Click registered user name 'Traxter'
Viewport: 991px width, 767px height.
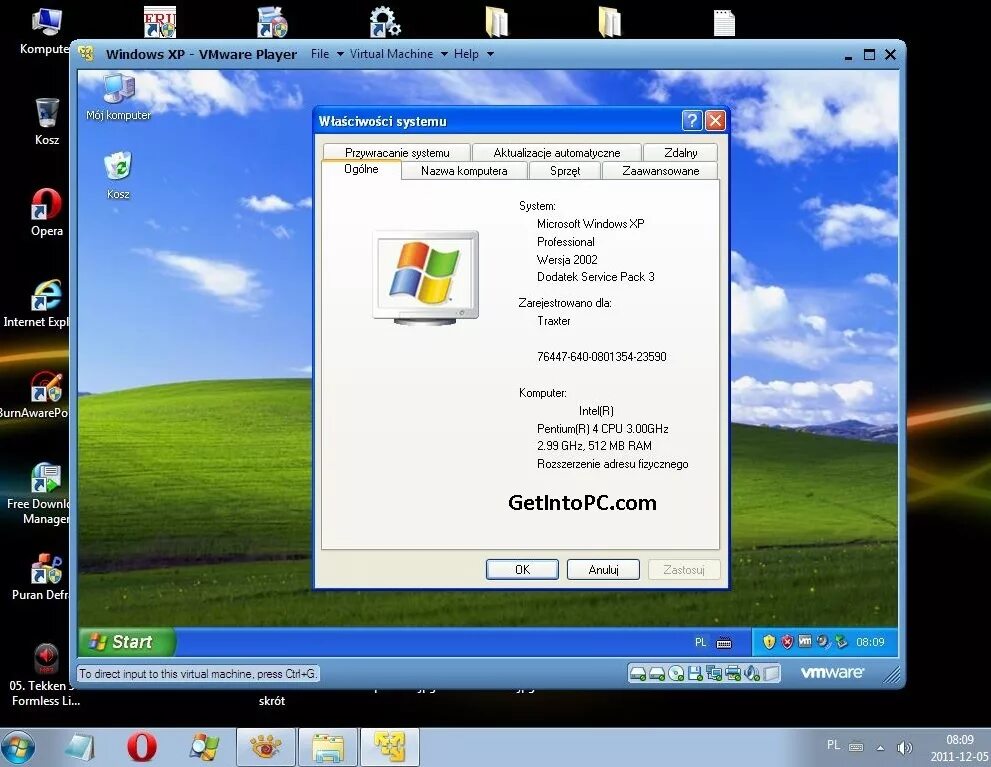point(554,321)
